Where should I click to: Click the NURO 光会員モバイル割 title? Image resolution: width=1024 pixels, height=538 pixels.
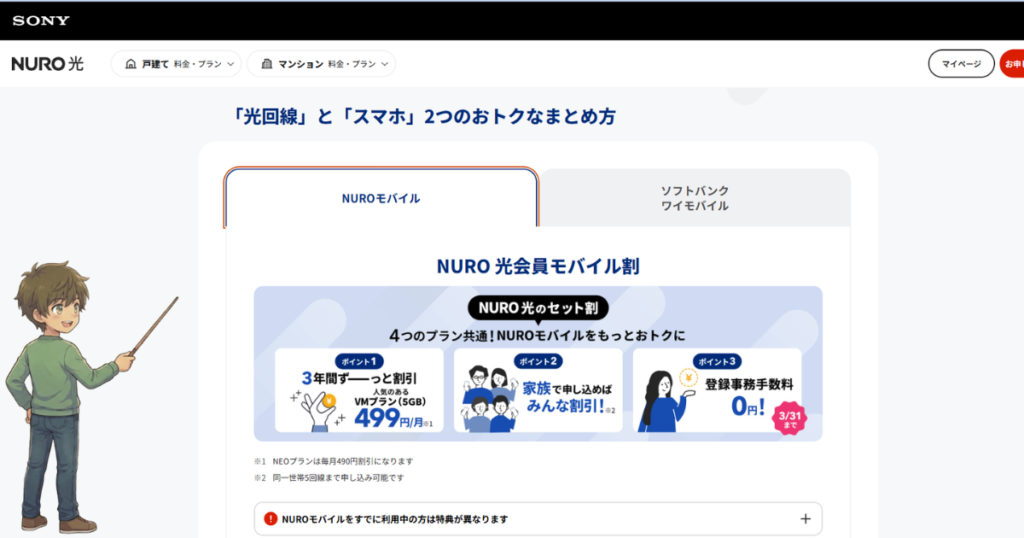coord(538,266)
